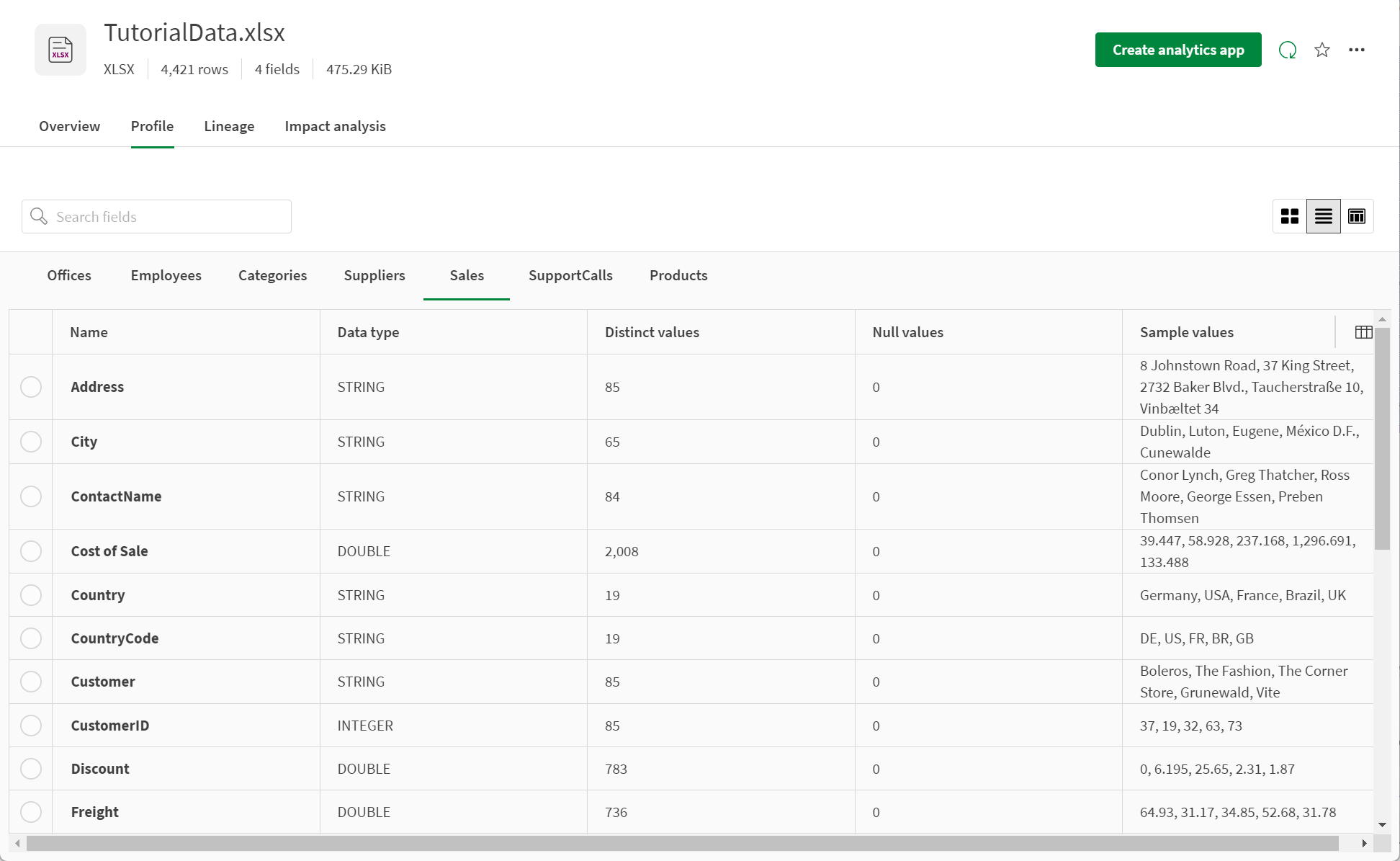This screenshot has width=1400, height=861.
Task: Select the Products tab
Action: coord(679,276)
